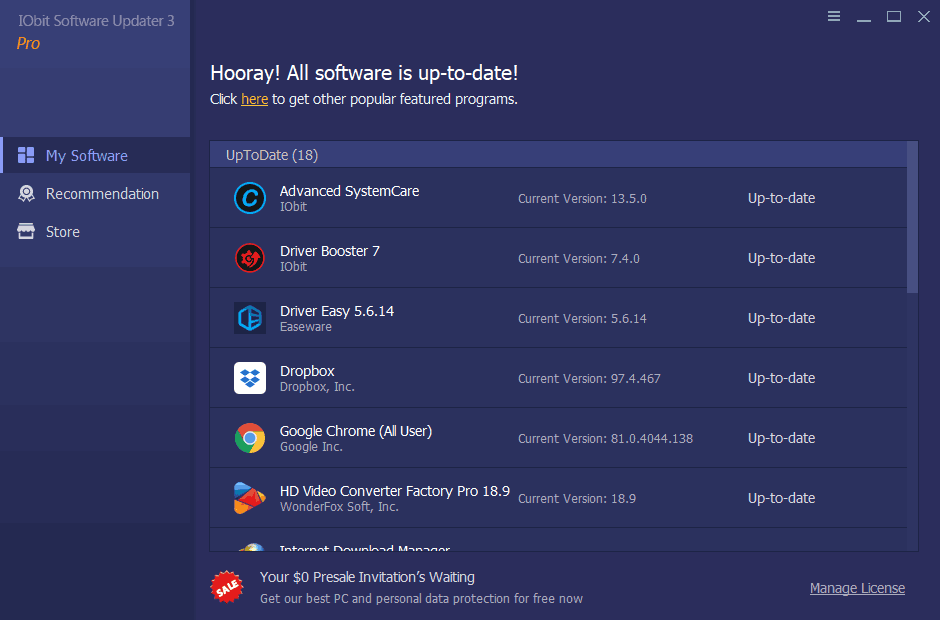Click the Dropbox app icon

[249, 377]
